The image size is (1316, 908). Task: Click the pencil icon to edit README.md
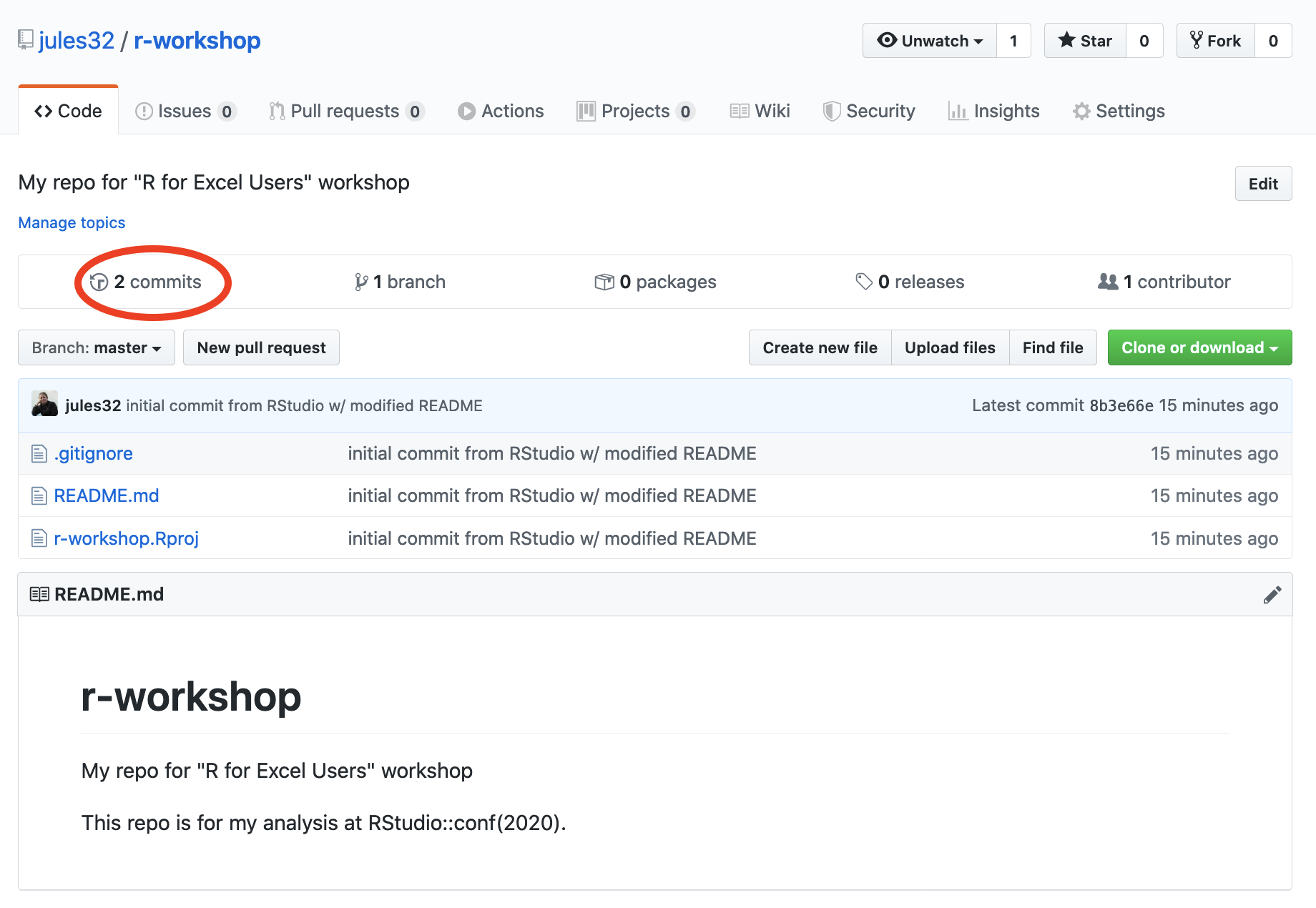point(1272,595)
